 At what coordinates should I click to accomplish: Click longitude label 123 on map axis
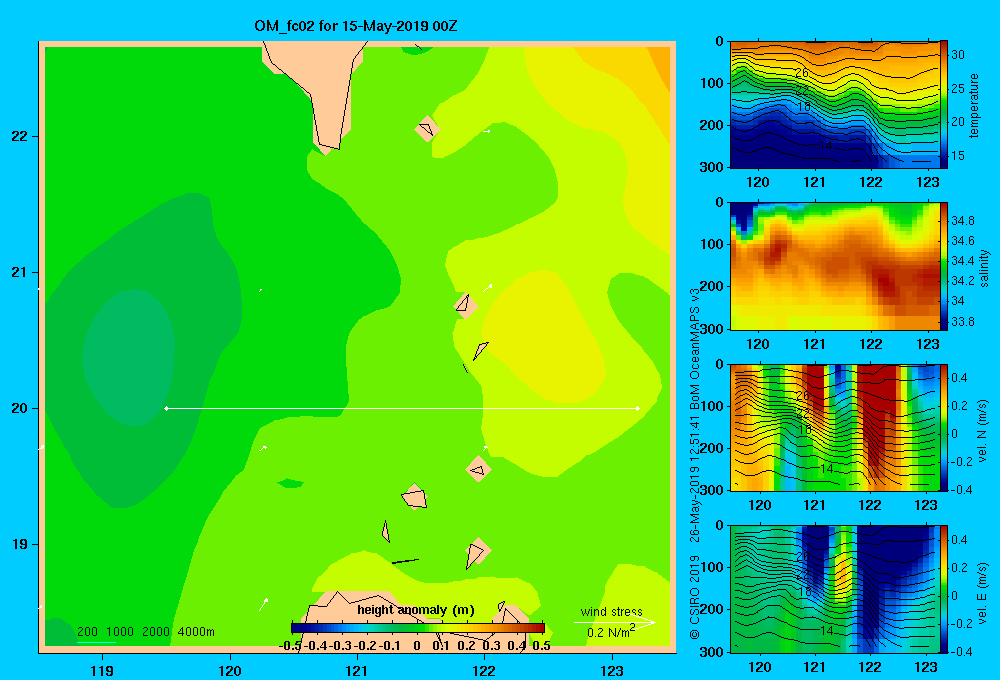[x=612, y=670]
